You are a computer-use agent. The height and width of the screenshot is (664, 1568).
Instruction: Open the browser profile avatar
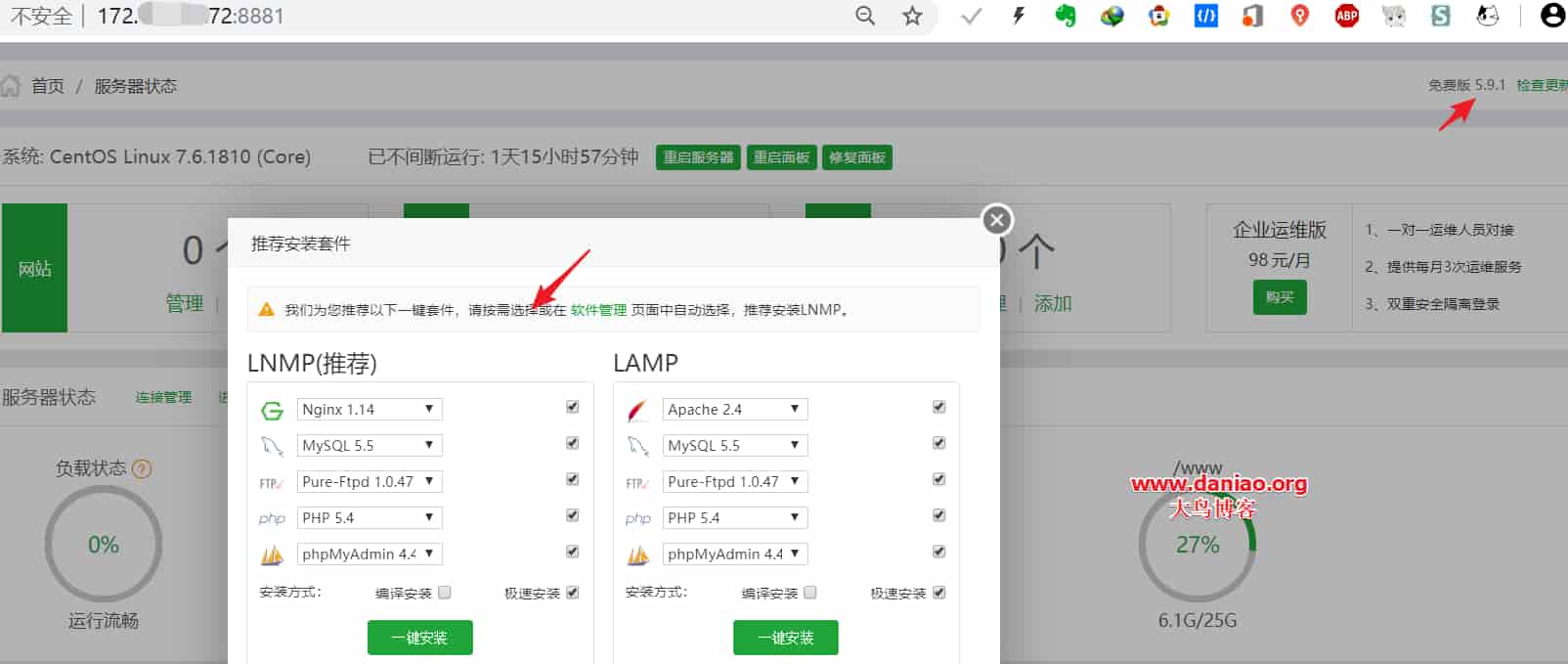click(x=1552, y=16)
